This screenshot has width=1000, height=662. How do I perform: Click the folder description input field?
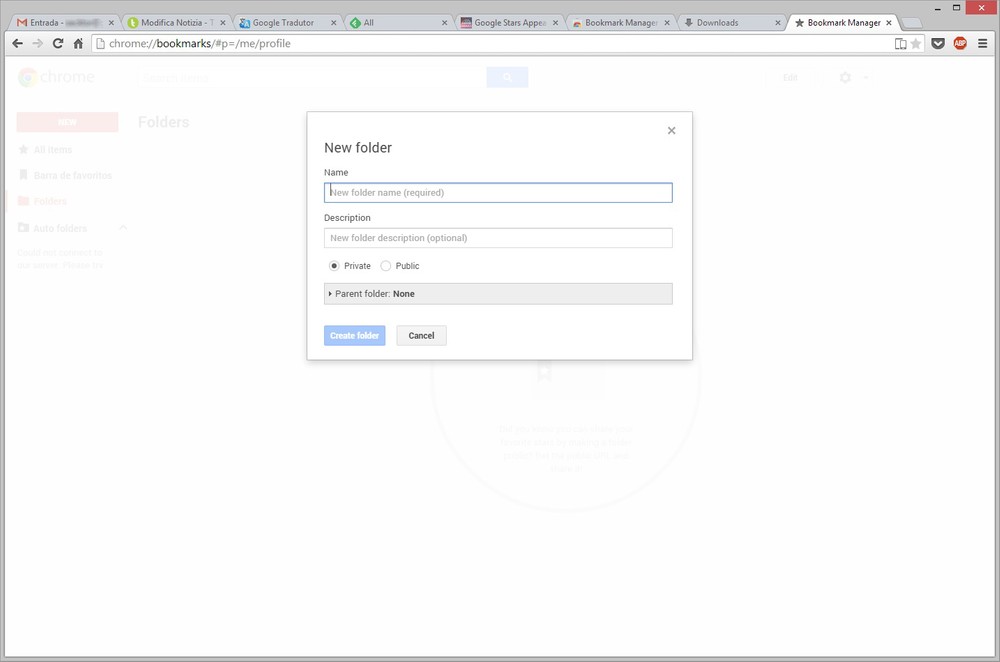pyautogui.click(x=498, y=238)
